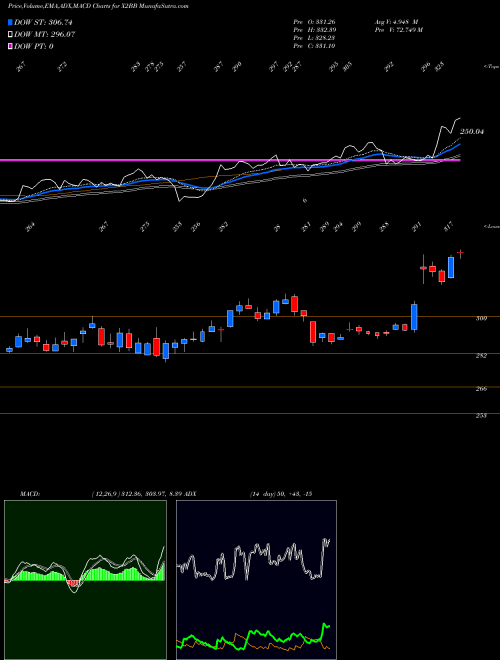Click the magenta horizontal DOW PT line

pyautogui.click(x=230, y=160)
